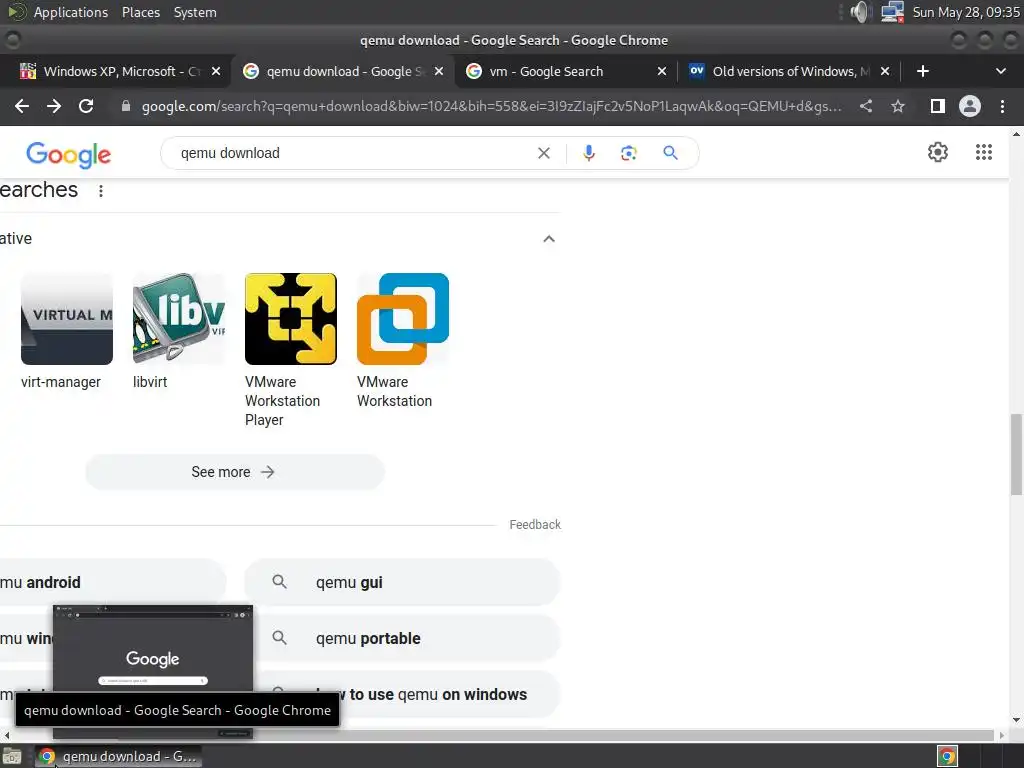This screenshot has width=1024, height=768.
Task: Reload the current page
Action: point(86,106)
